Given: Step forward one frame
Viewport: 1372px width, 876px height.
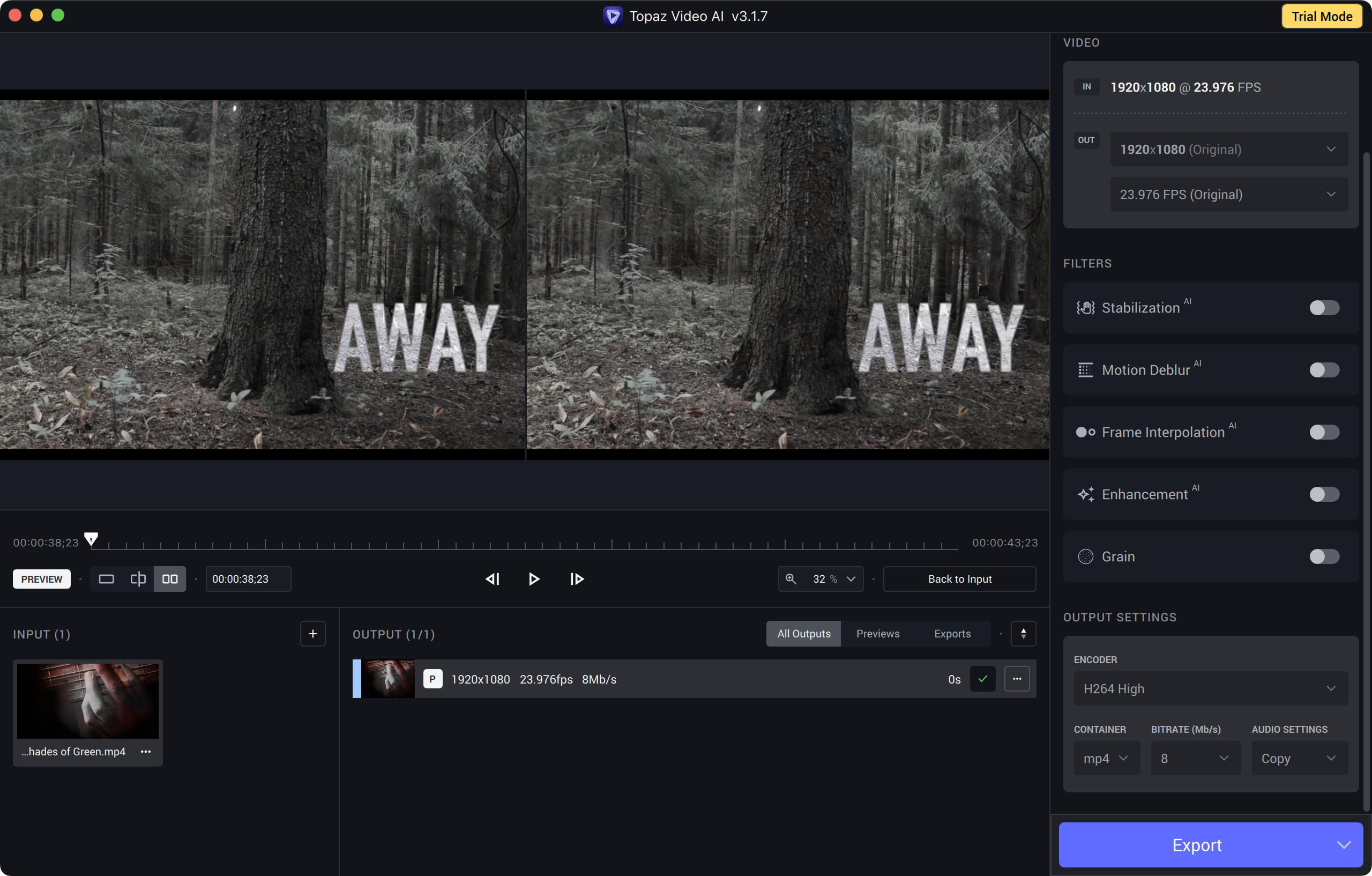Looking at the screenshot, I should point(577,579).
